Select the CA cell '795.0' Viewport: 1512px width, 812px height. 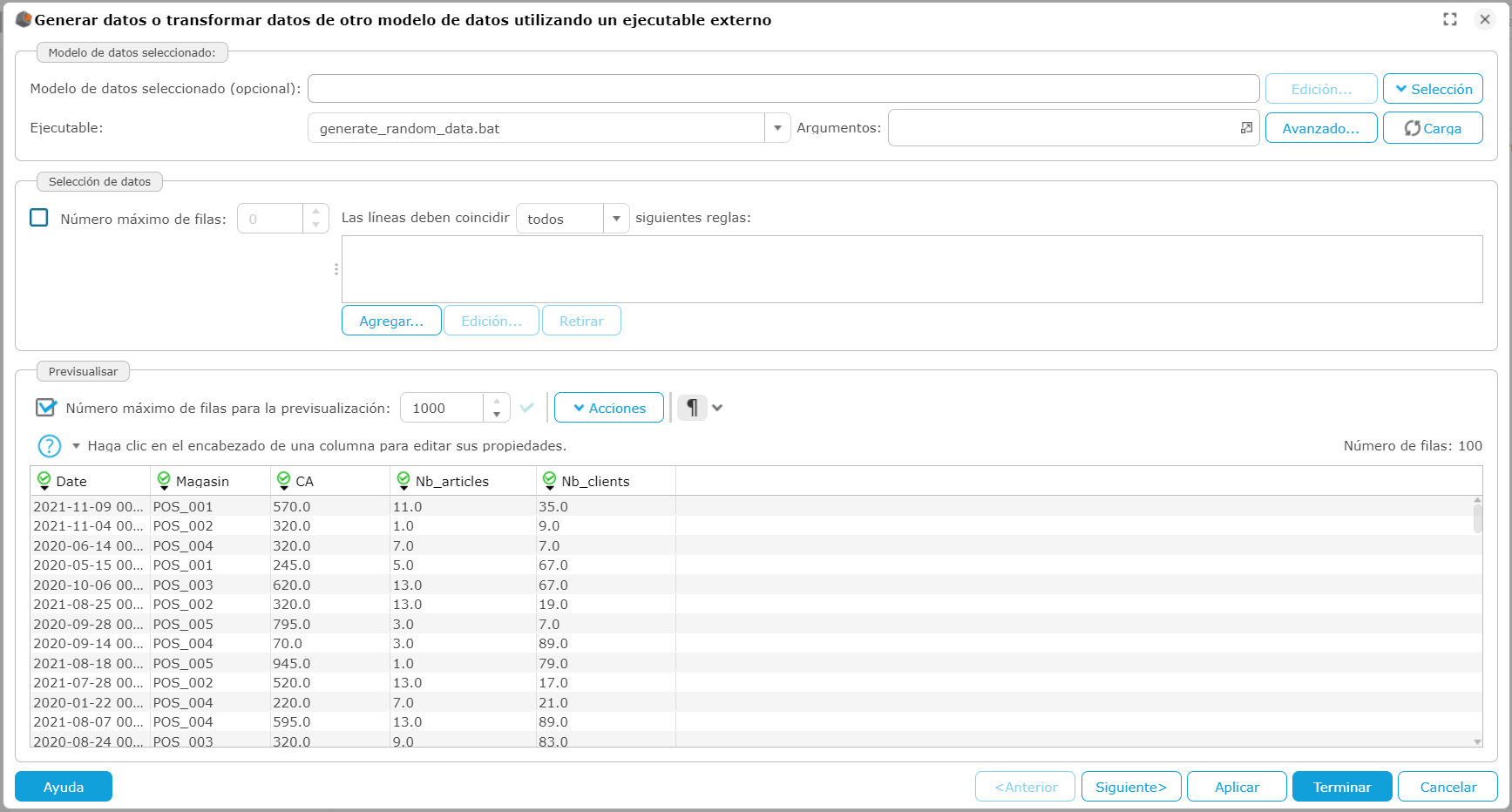(x=329, y=625)
